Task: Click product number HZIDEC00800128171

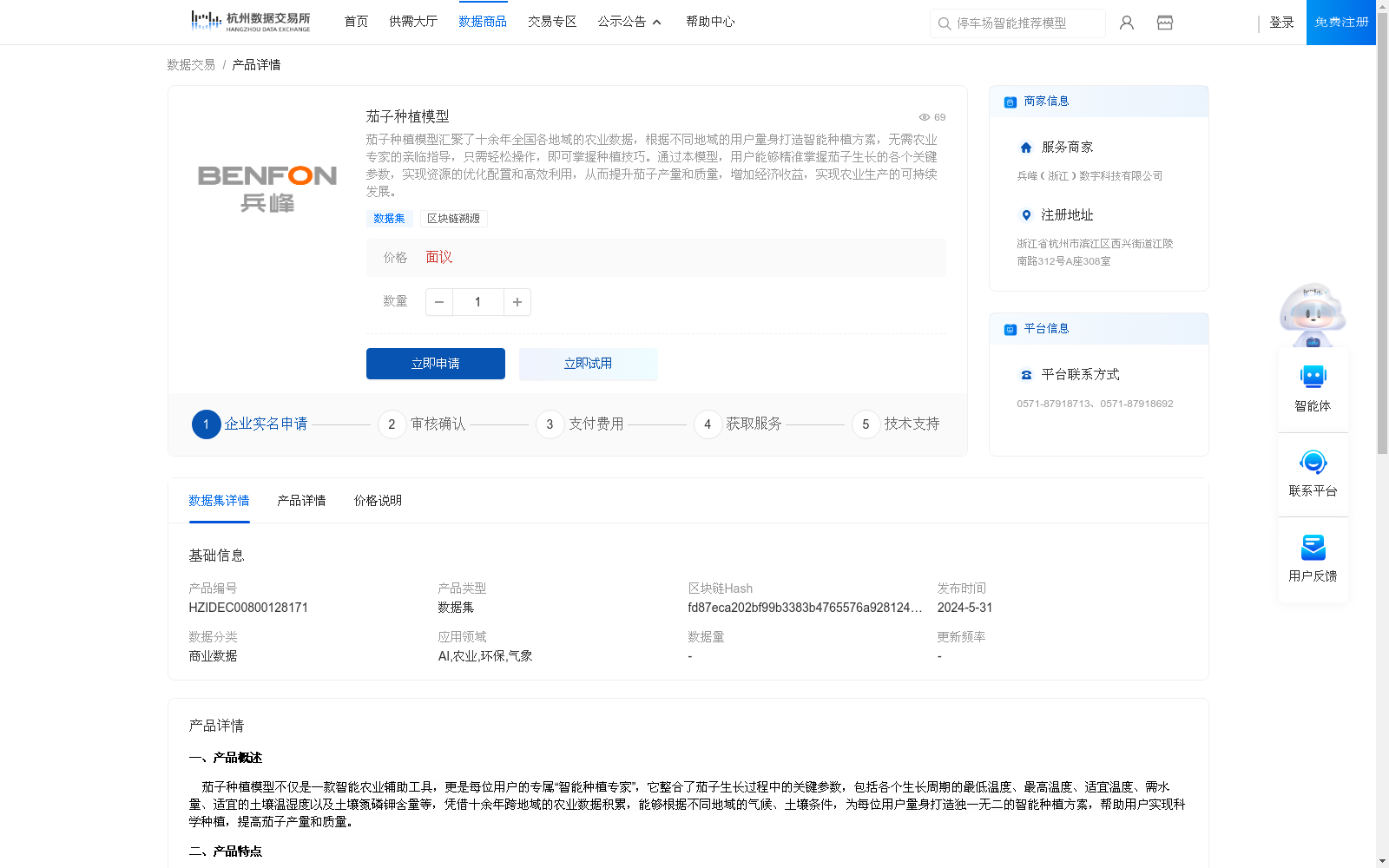Action: 248,608
